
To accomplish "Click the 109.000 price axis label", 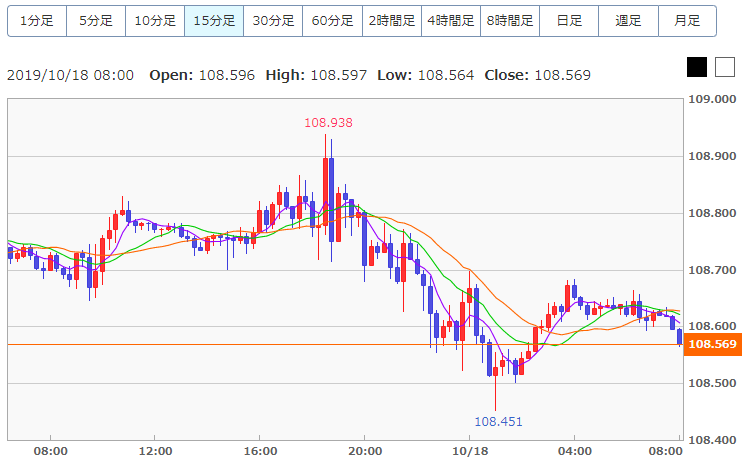I will 712,99.
